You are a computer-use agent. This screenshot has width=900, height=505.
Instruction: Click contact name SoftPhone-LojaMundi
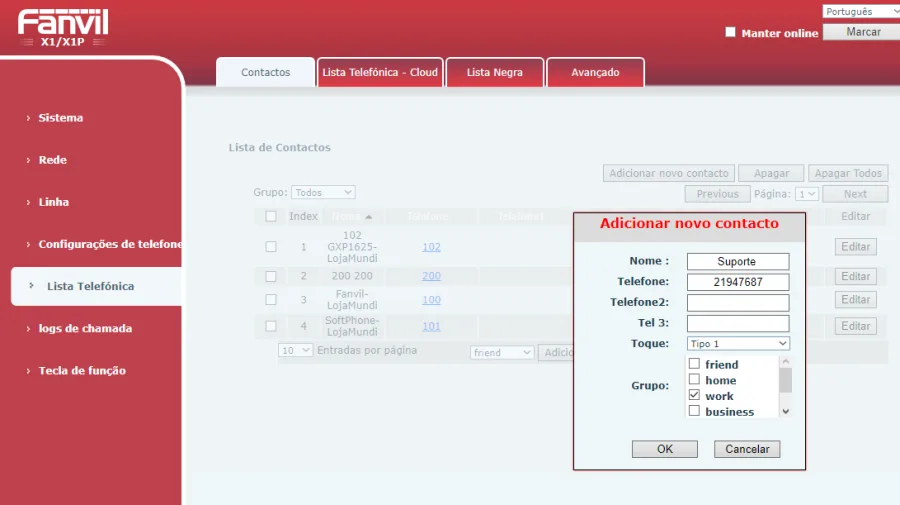352,326
